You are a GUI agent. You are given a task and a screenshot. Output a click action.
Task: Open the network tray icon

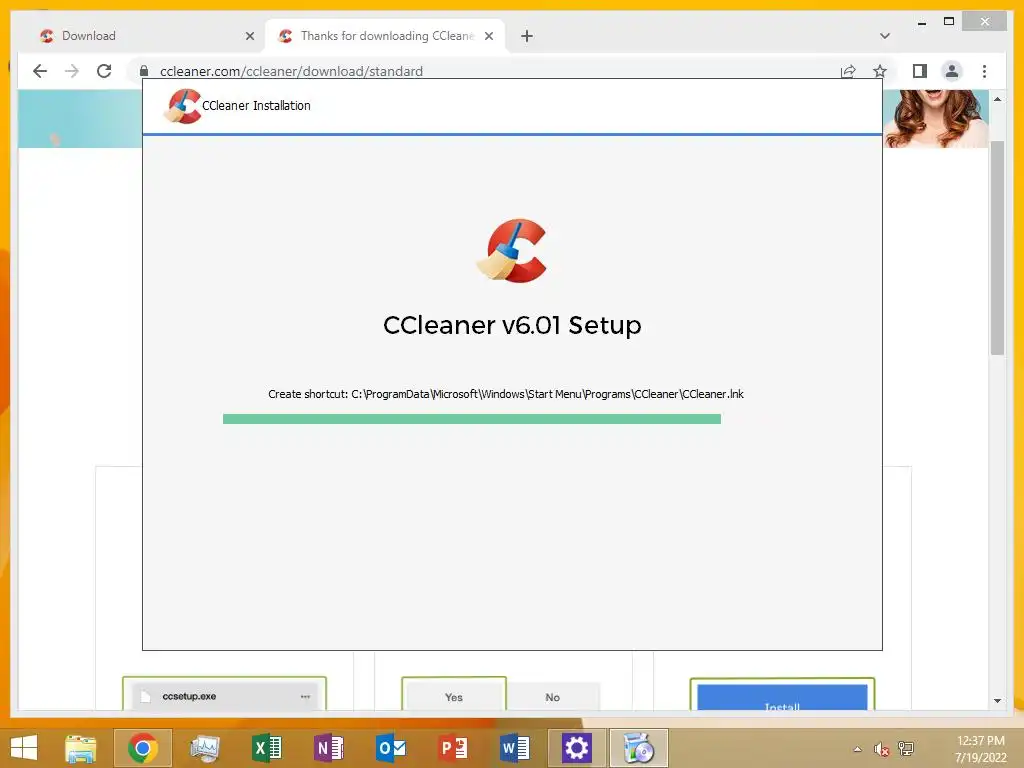click(906, 749)
